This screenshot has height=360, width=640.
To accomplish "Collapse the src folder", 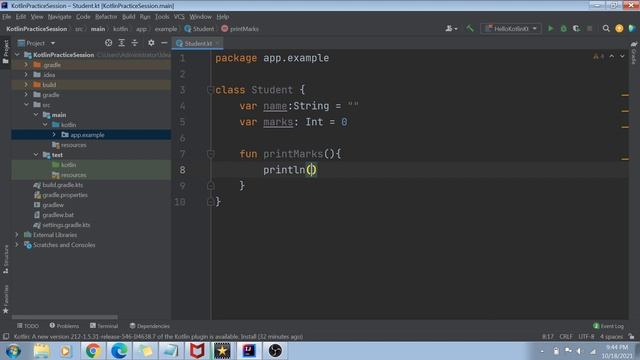I will pyautogui.click(x=26, y=105).
